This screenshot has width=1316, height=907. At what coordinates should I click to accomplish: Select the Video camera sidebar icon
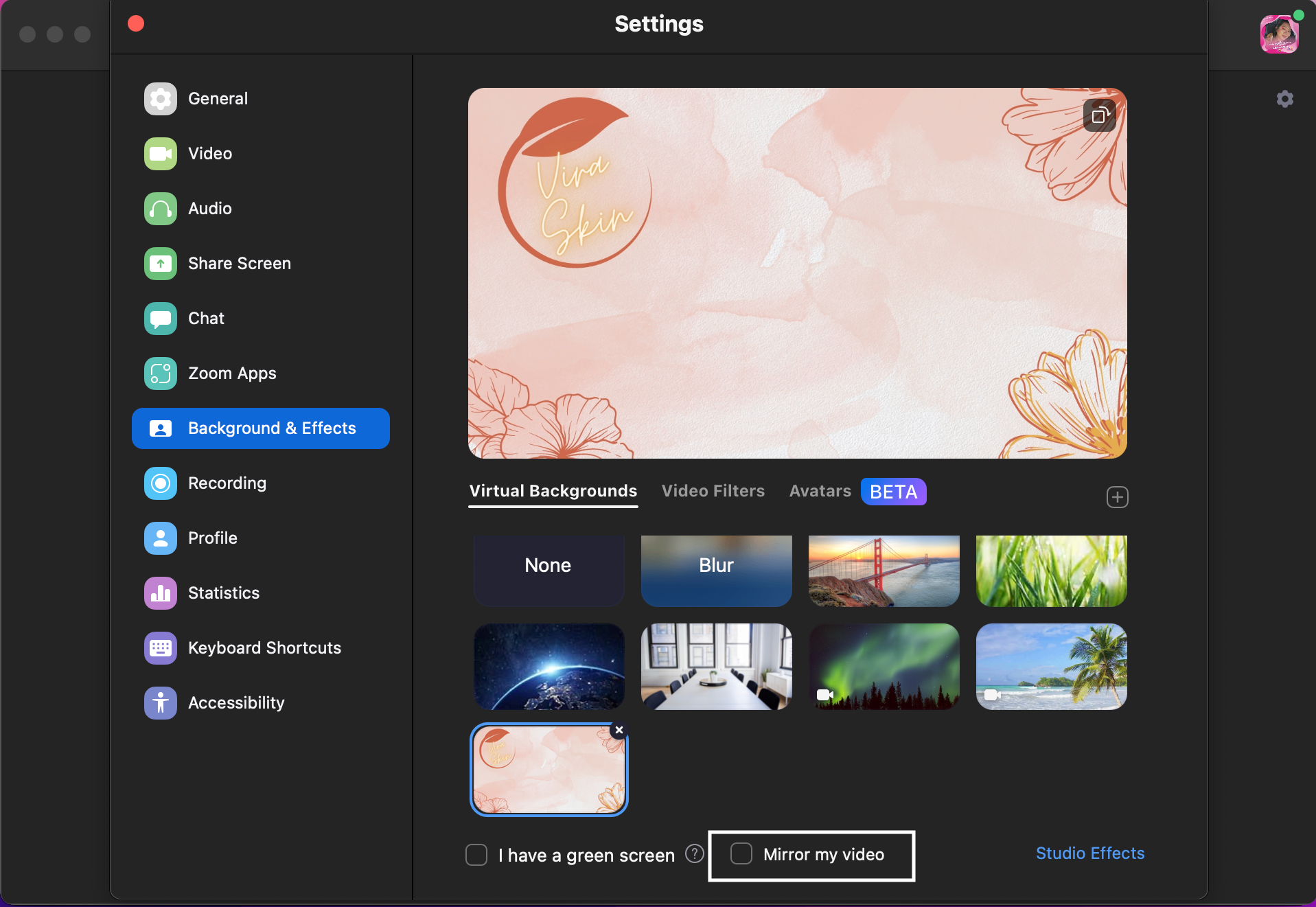(x=160, y=154)
